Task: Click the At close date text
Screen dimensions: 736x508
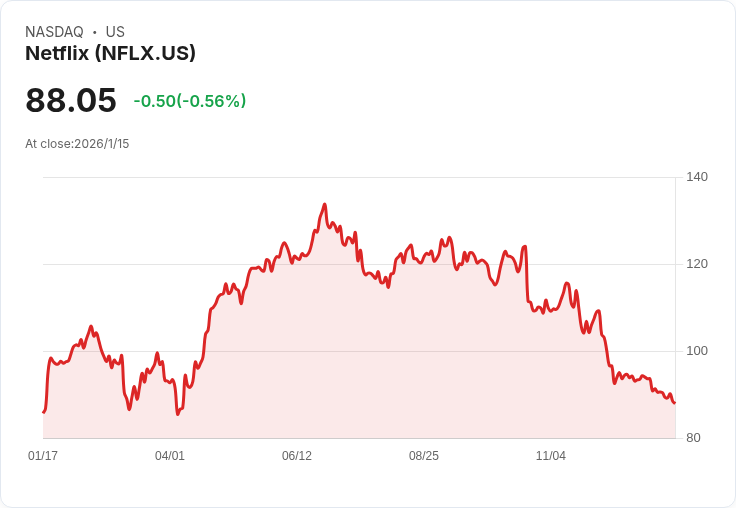Action: coord(77,144)
